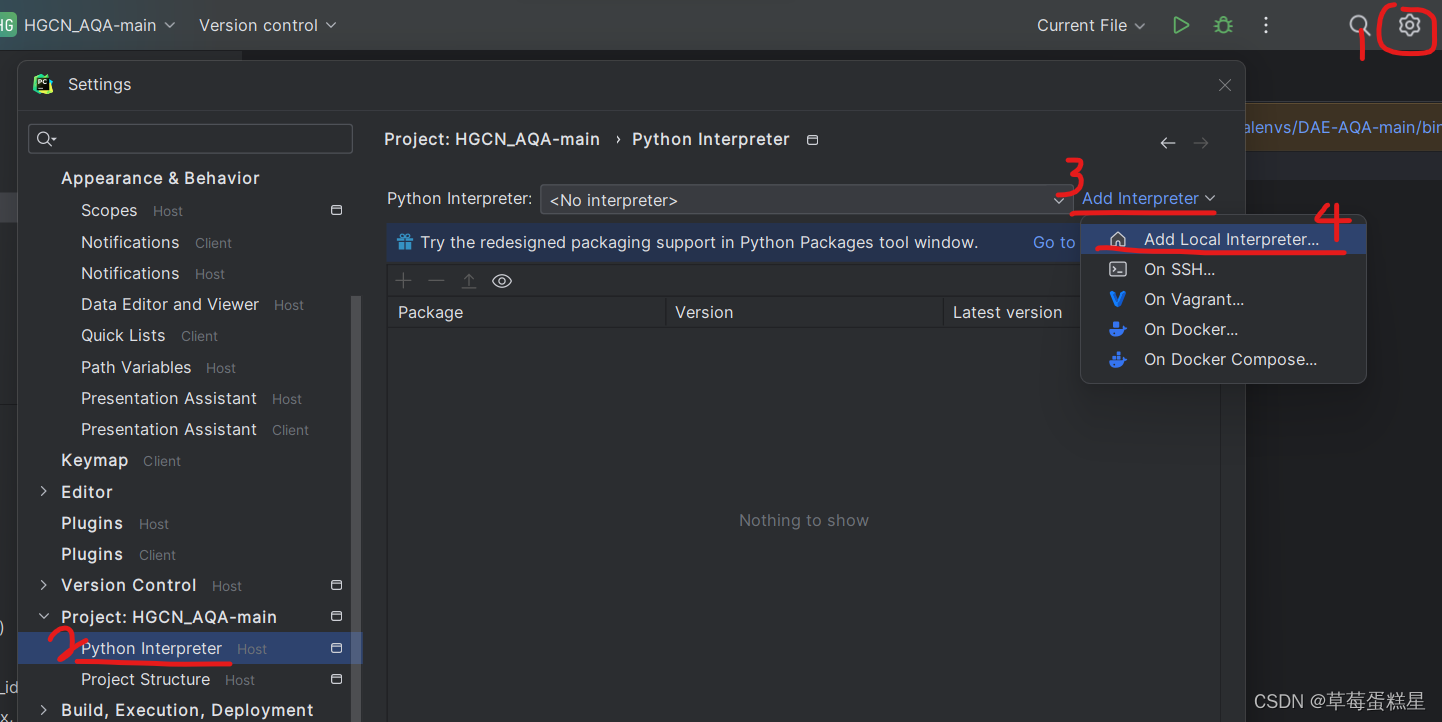Collapse the Project: HGCN_AQA-main node
This screenshot has height=722, width=1442.
pos(43,616)
